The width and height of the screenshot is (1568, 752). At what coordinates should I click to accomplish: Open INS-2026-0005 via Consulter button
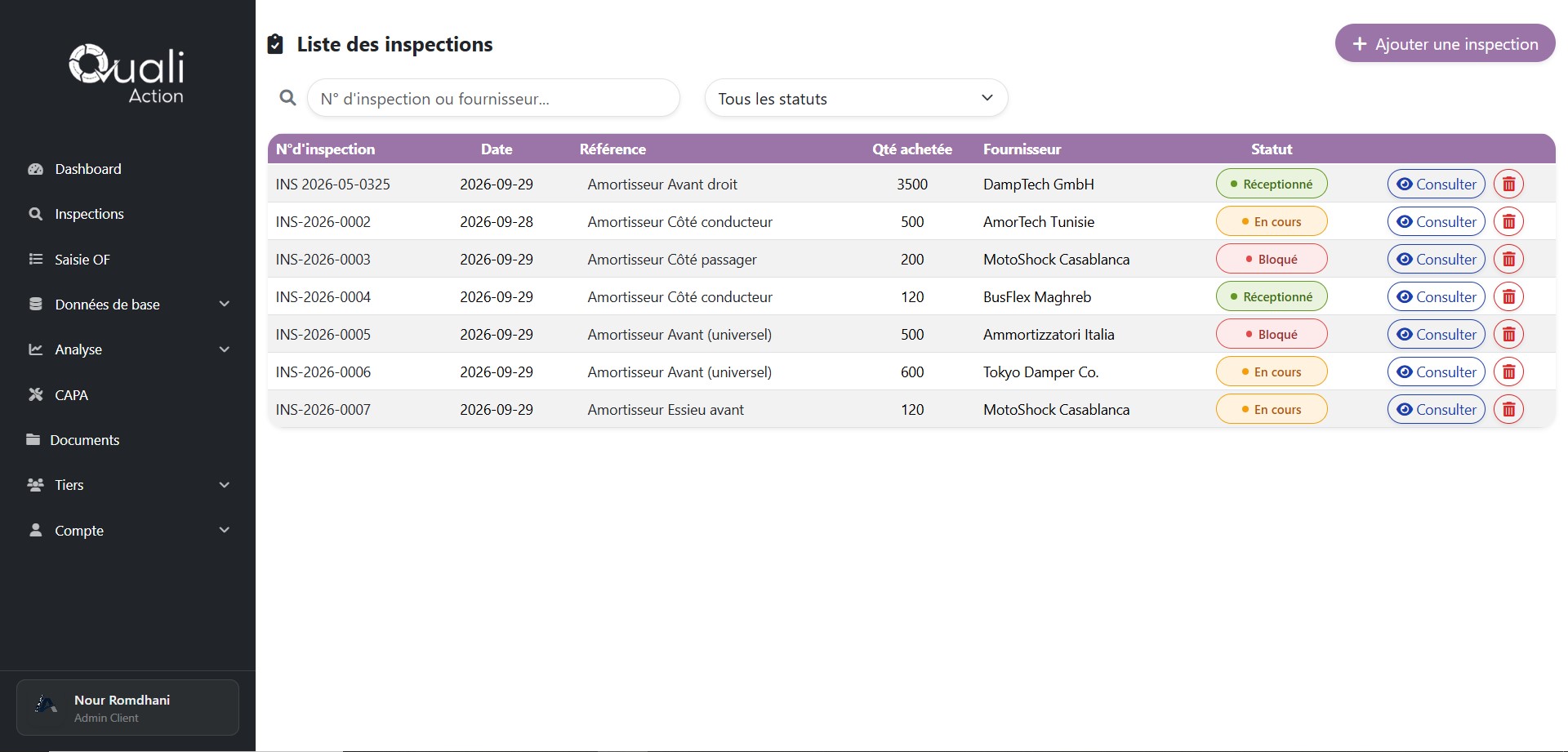(1436, 334)
